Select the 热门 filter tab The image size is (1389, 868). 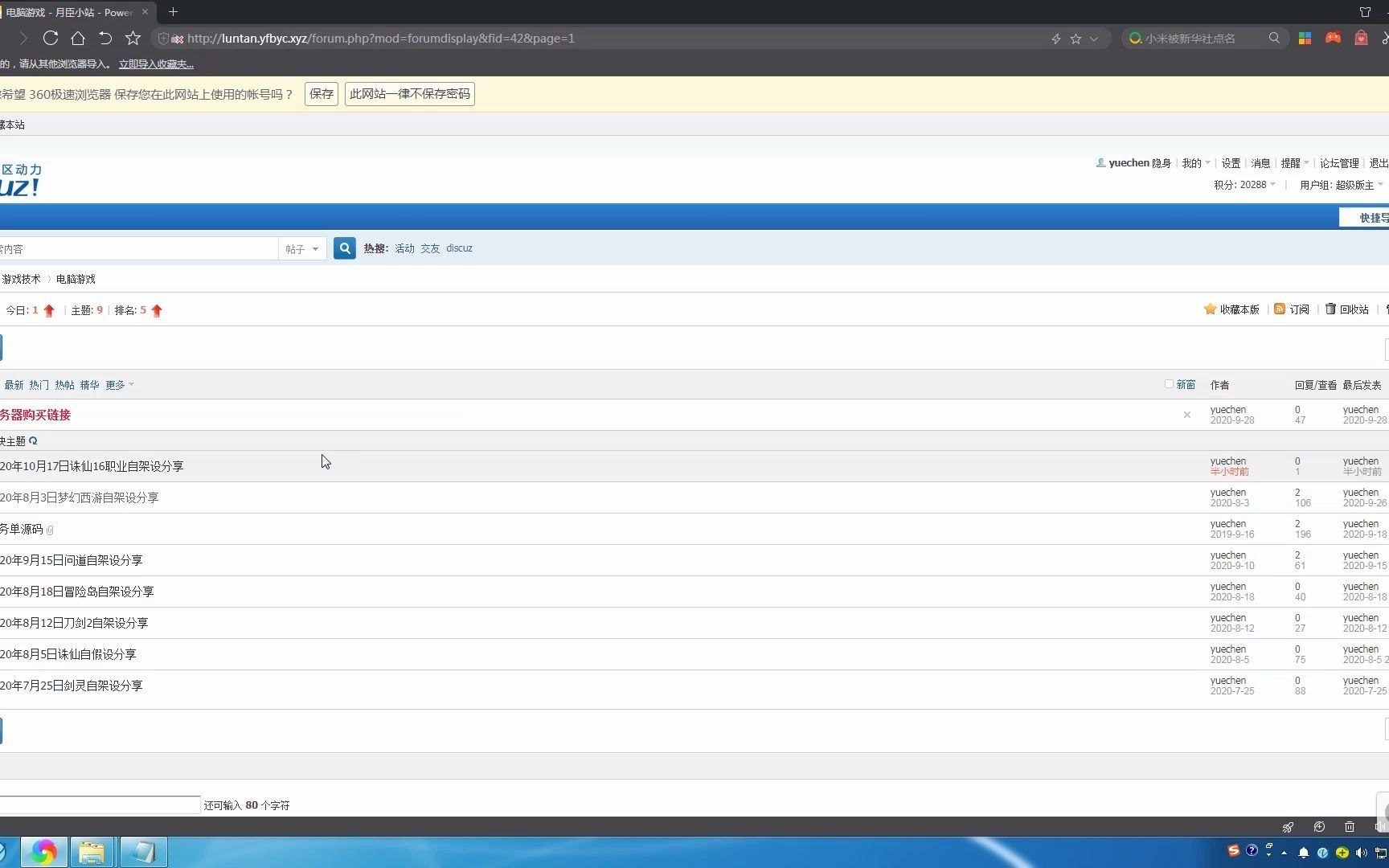tap(39, 385)
